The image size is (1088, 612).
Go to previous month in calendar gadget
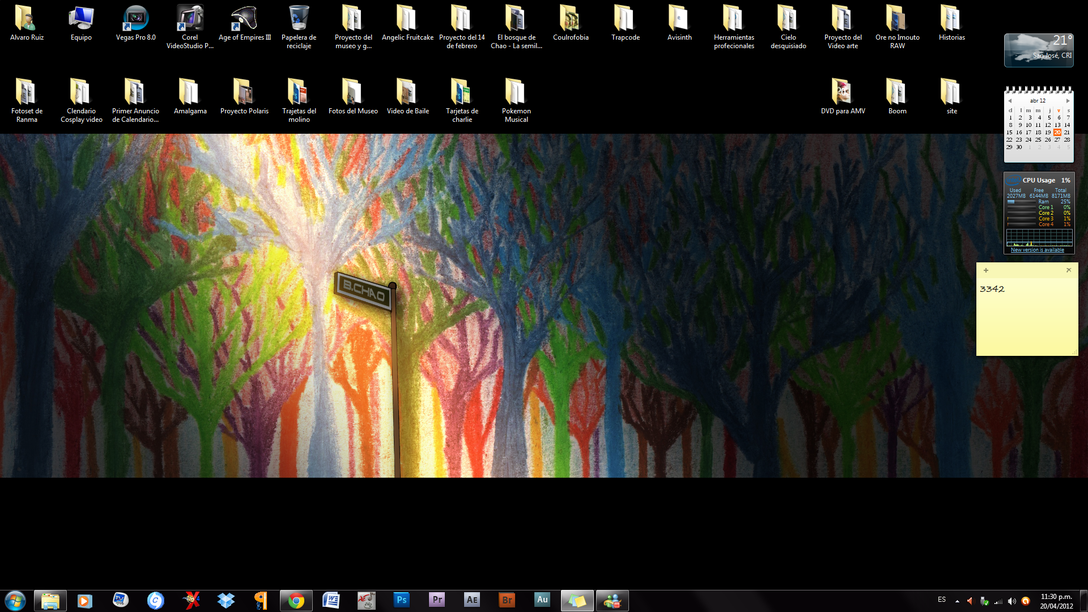pos(1010,101)
